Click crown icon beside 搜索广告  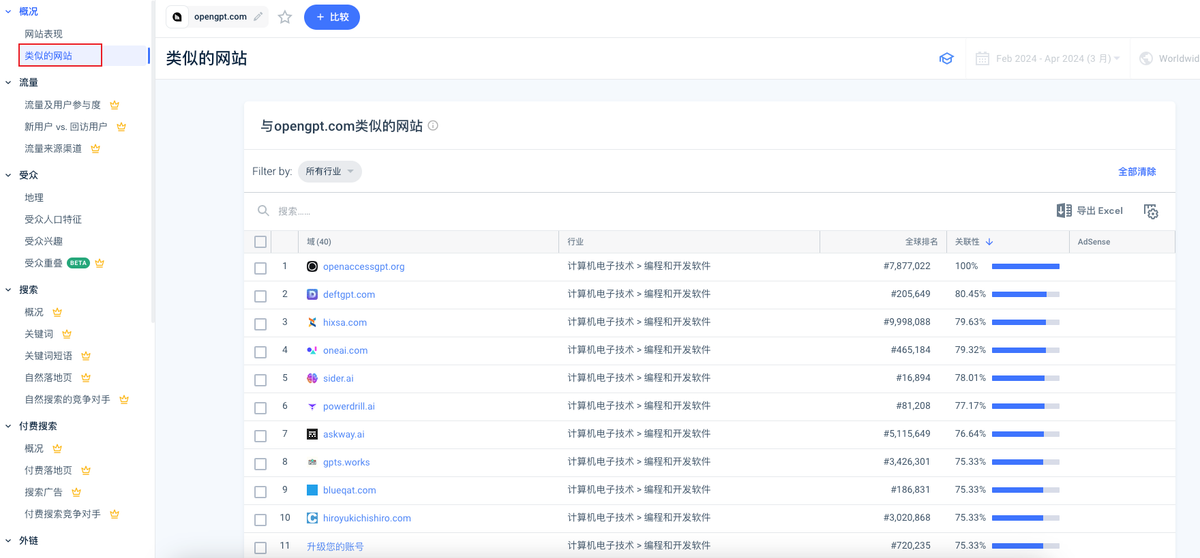coord(76,493)
